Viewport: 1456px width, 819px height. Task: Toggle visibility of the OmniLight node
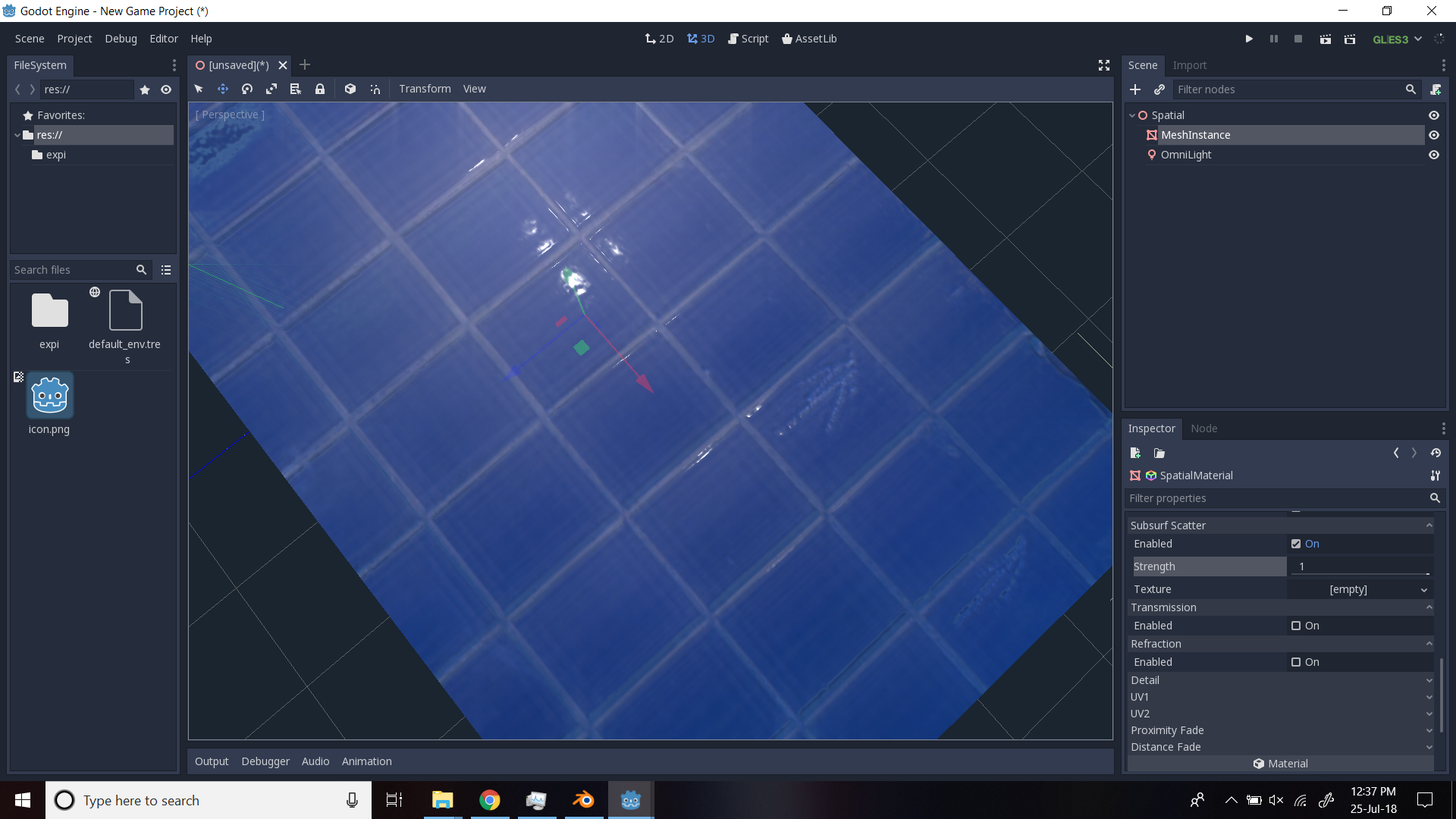tap(1435, 155)
